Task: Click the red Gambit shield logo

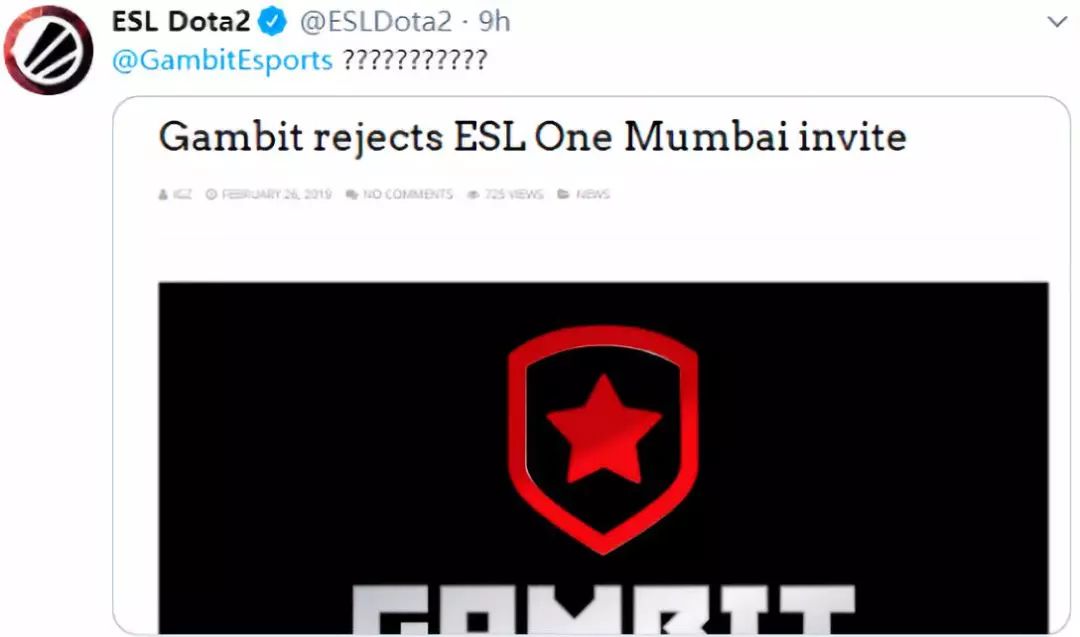Action: point(603,439)
